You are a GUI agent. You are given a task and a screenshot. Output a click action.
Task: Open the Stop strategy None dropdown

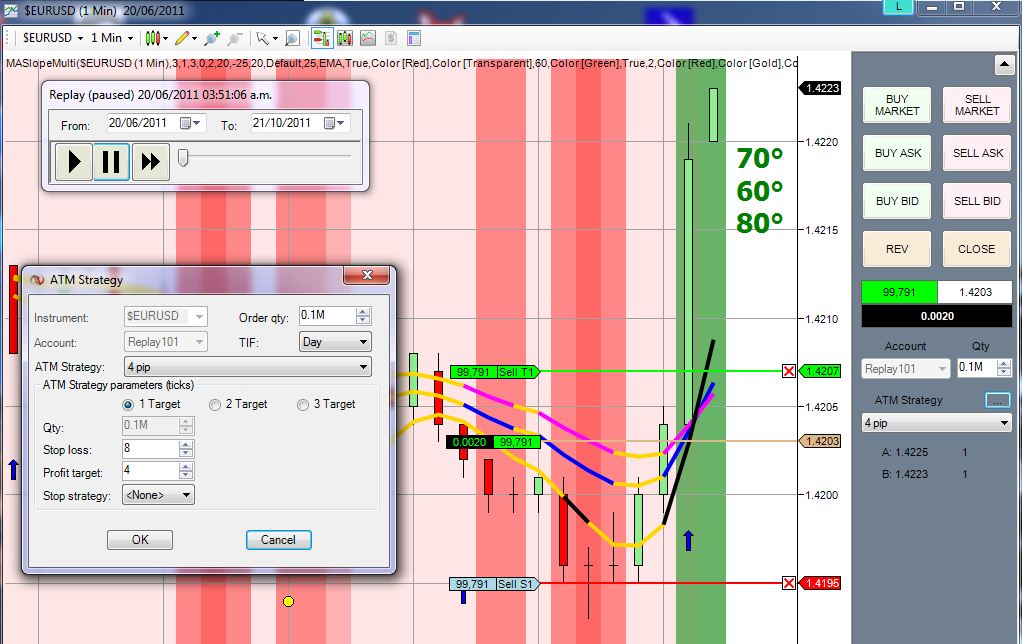(x=158, y=495)
